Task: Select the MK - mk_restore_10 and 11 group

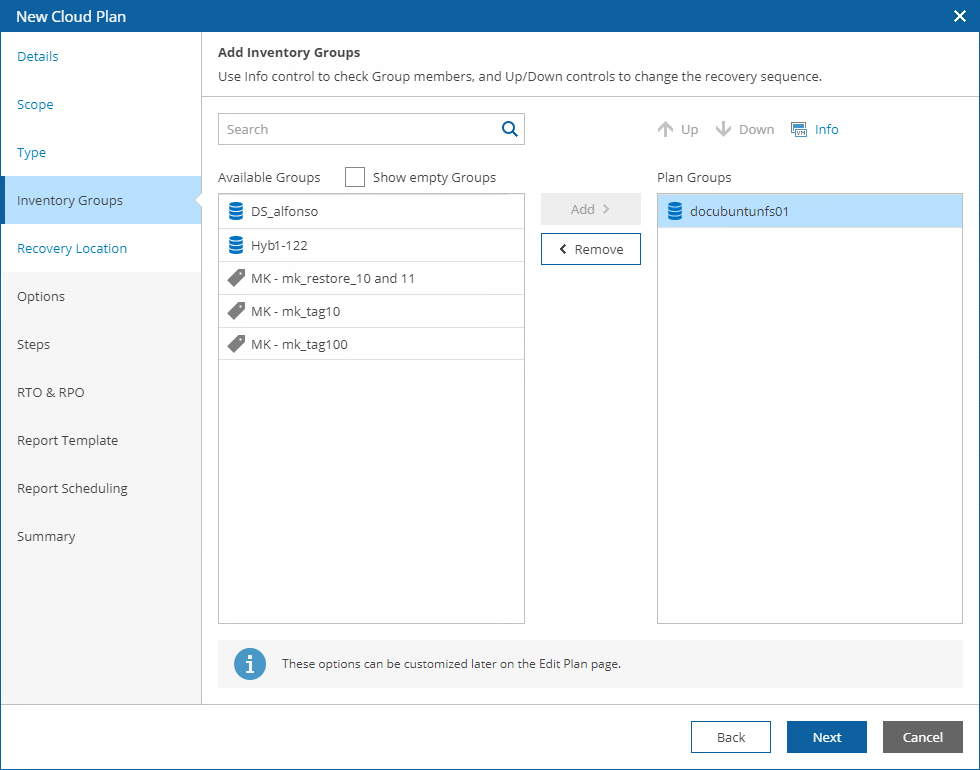Action: (330, 278)
